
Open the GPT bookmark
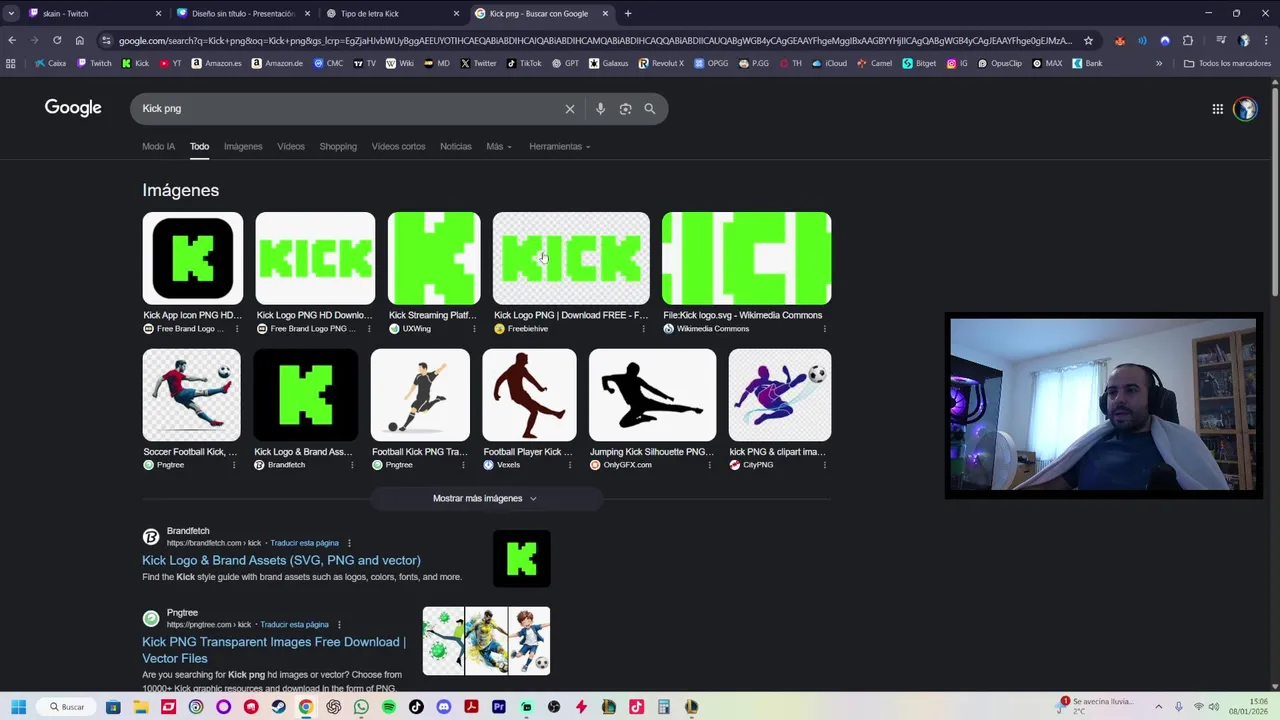point(565,63)
